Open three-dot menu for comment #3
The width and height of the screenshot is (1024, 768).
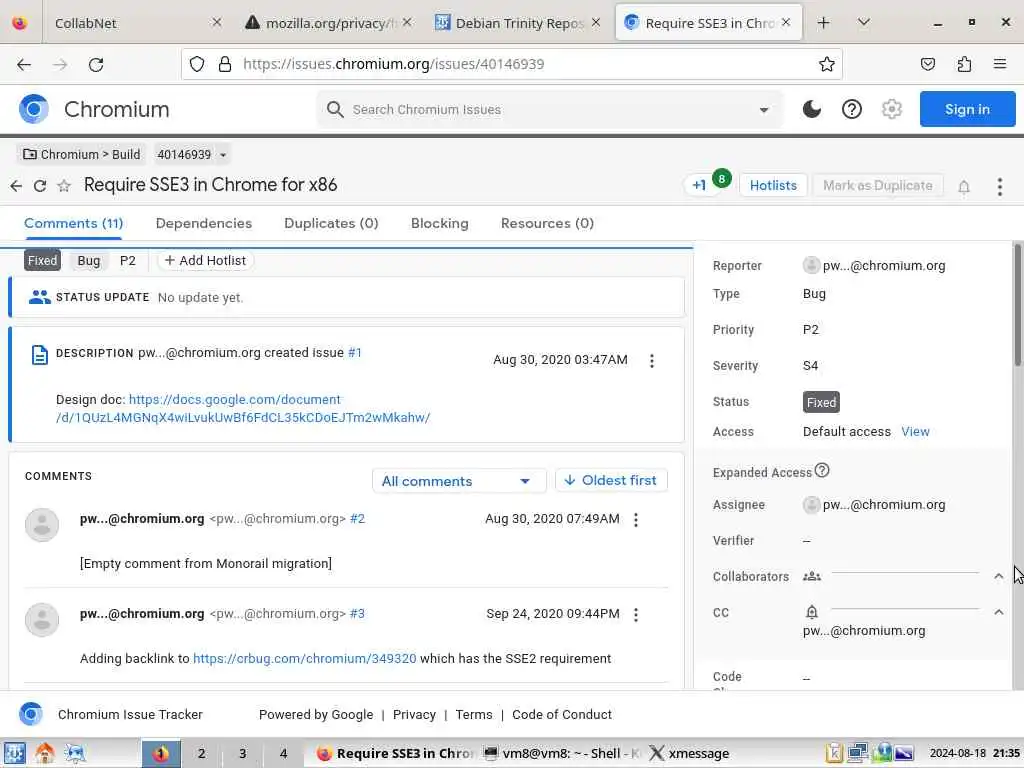tap(636, 615)
